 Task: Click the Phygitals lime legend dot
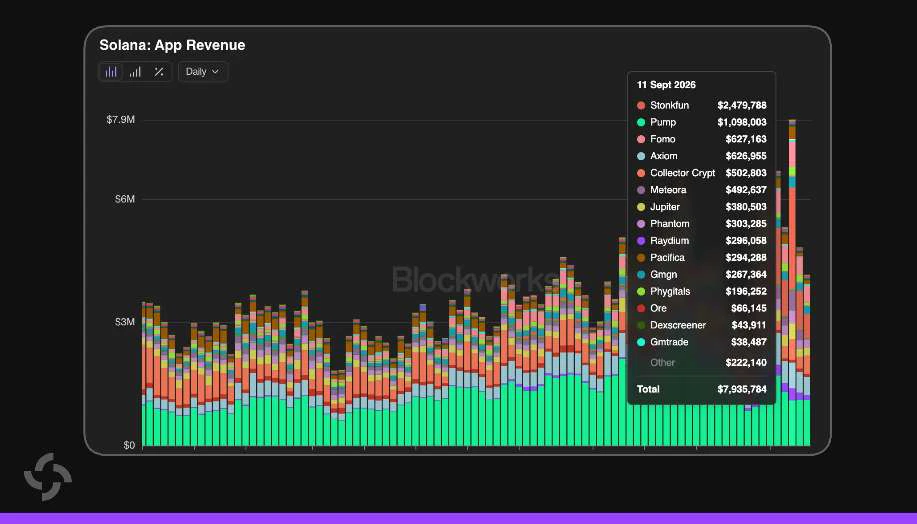(x=641, y=291)
